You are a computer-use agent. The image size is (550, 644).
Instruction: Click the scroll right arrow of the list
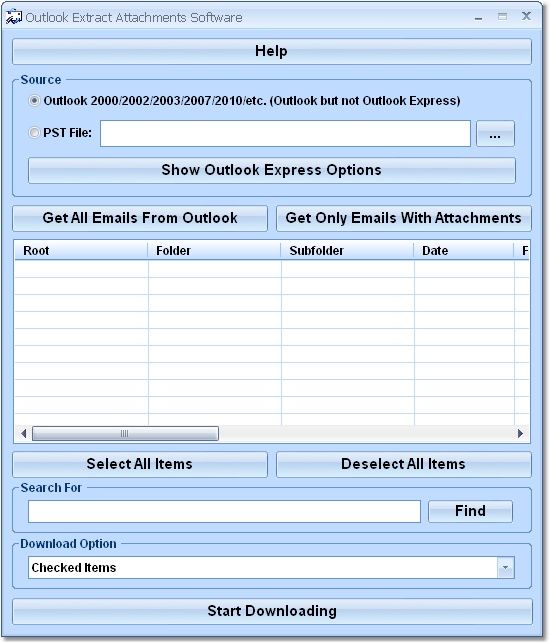(520, 433)
